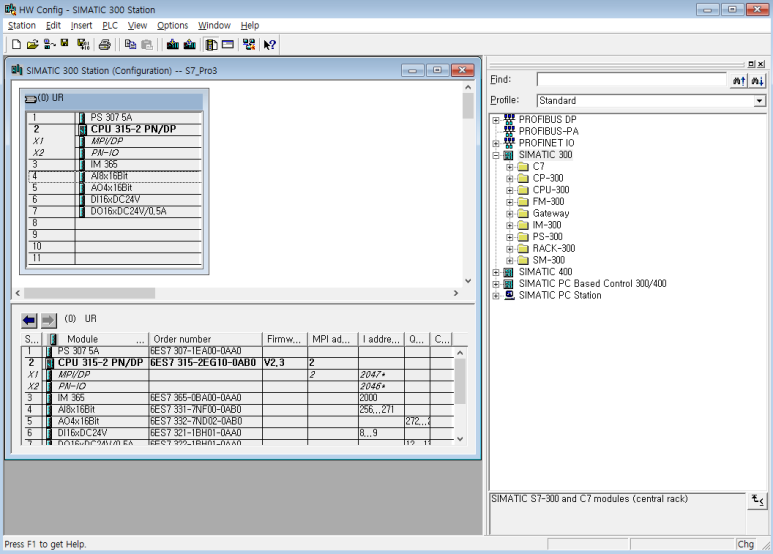This screenshot has height=554, width=773.
Task: Click the Address Overview window icon
Action: 228,45
